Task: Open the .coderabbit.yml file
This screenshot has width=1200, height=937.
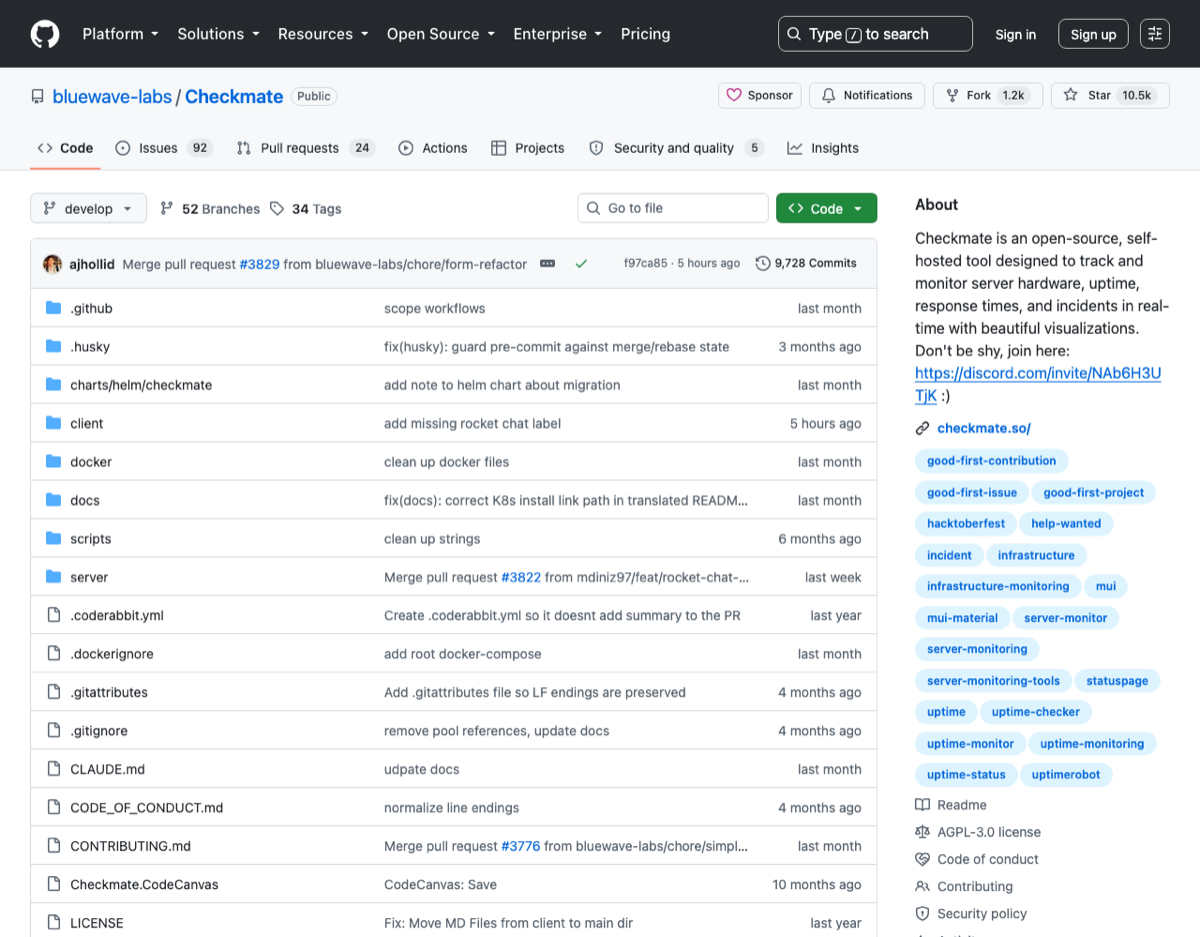Action: pos(117,616)
